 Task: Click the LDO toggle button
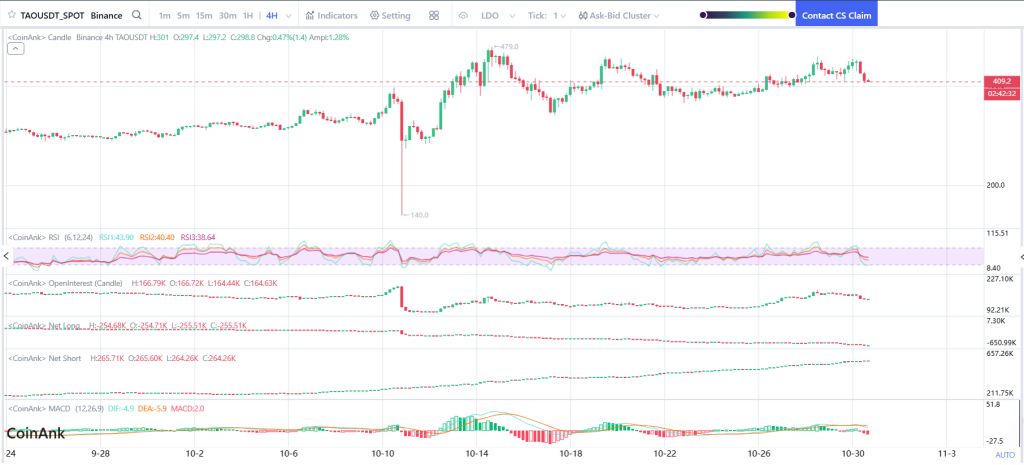coord(490,16)
